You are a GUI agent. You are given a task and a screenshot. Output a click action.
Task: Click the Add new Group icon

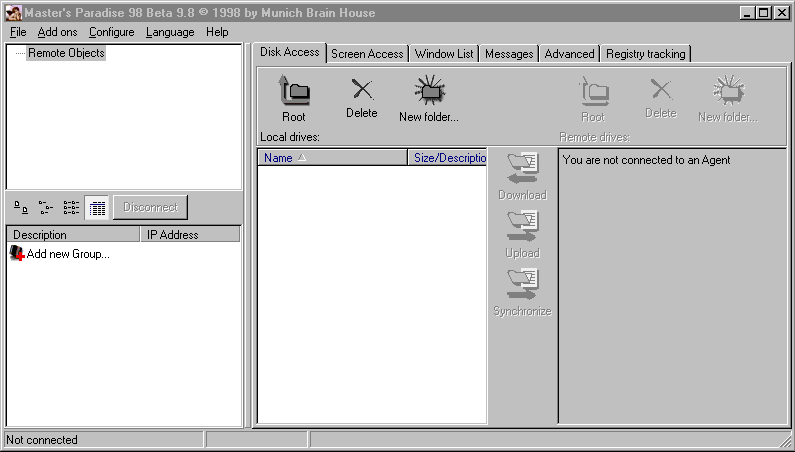[16, 254]
